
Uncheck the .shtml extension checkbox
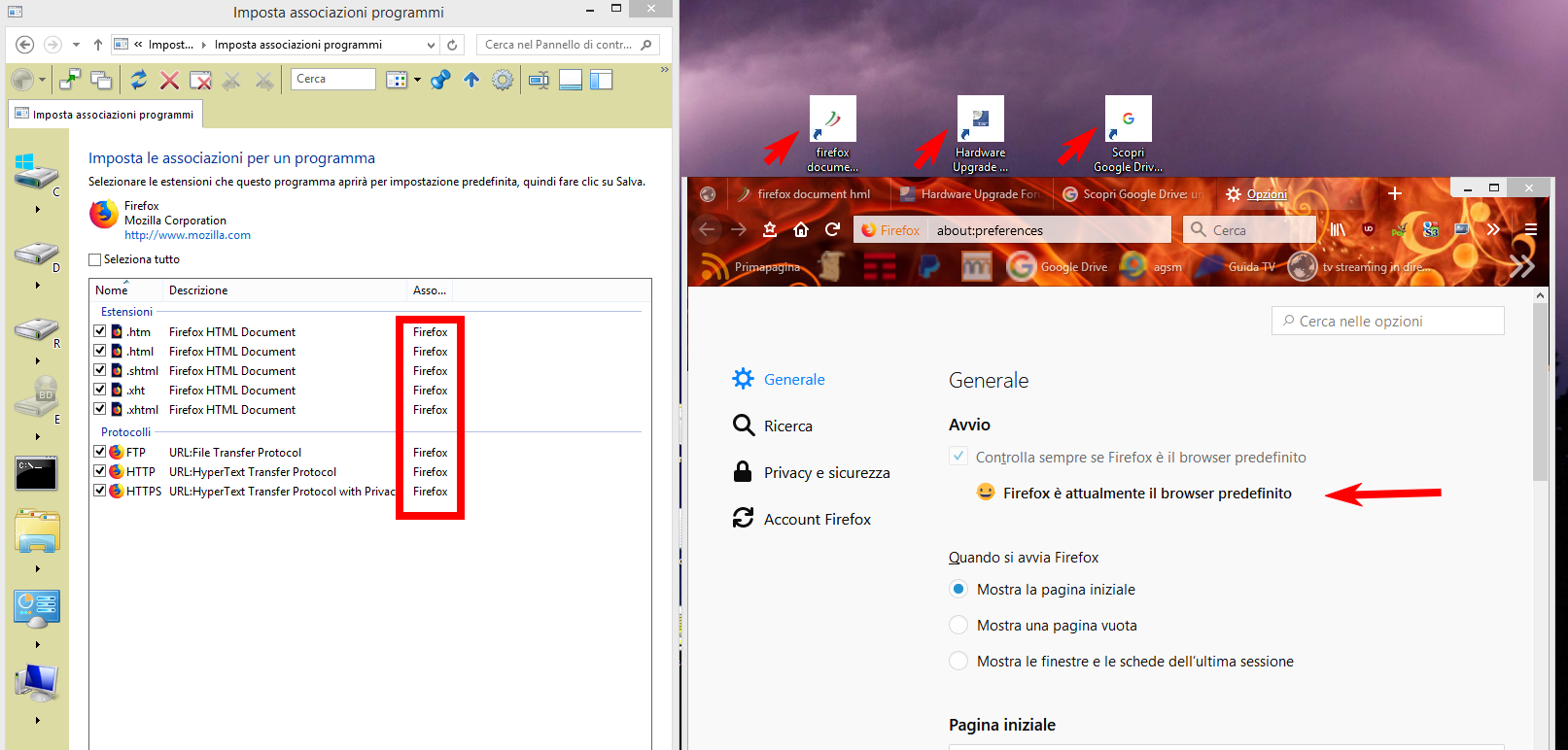pos(99,370)
